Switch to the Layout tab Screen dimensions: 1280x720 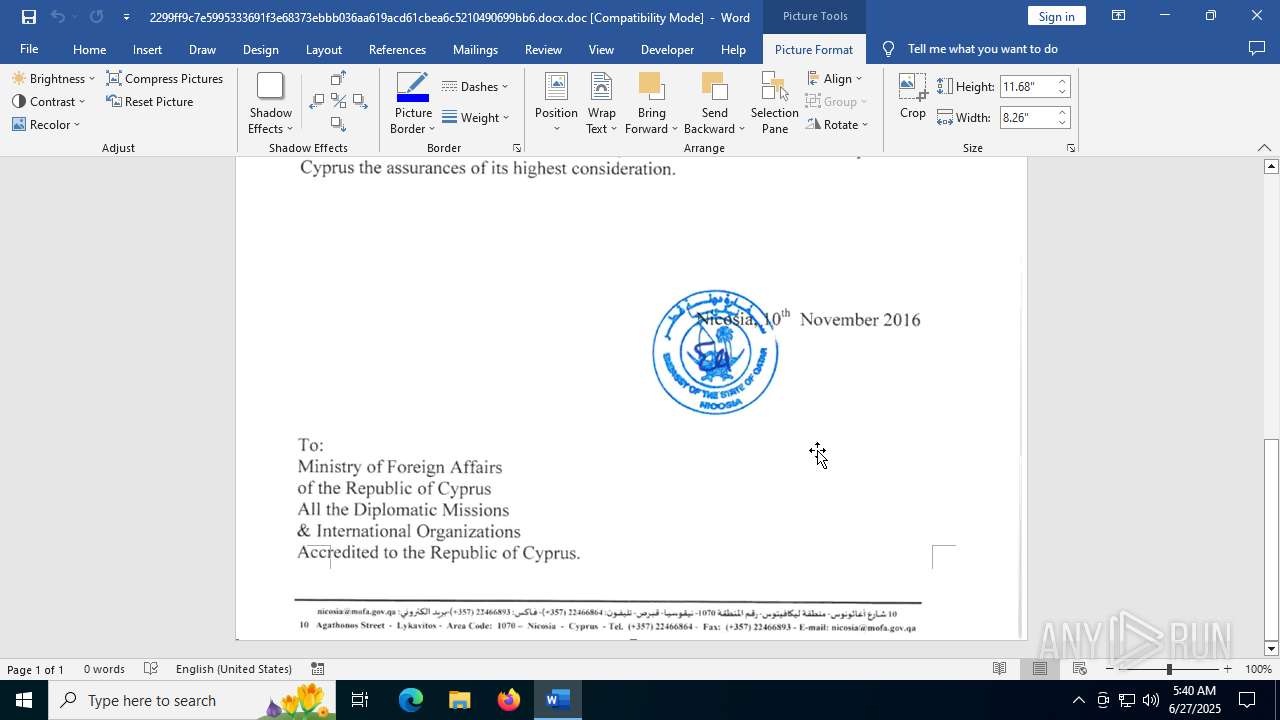(323, 49)
